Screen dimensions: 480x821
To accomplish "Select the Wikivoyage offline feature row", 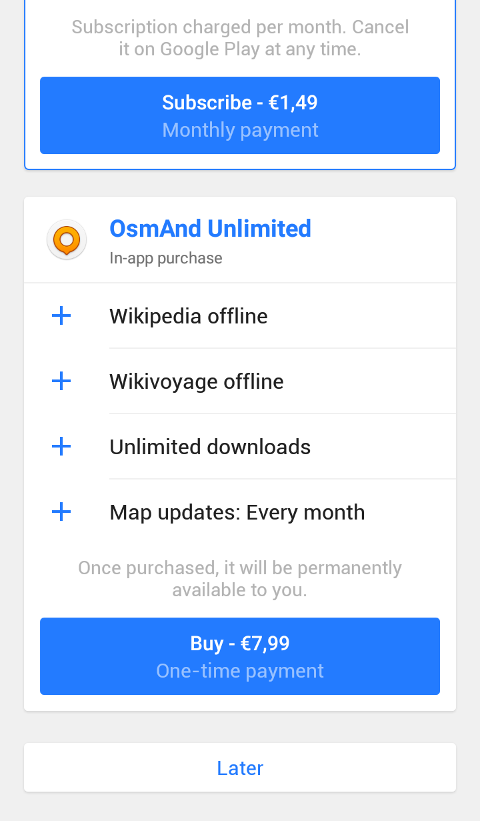I will point(240,381).
